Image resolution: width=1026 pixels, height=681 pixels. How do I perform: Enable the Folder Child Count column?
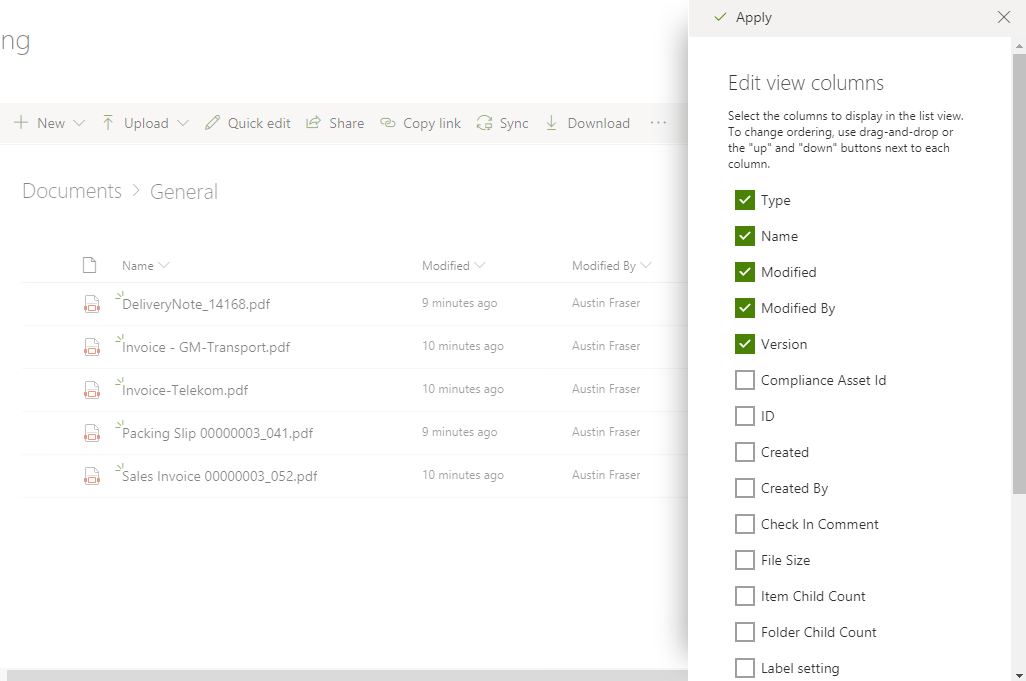click(745, 632)
